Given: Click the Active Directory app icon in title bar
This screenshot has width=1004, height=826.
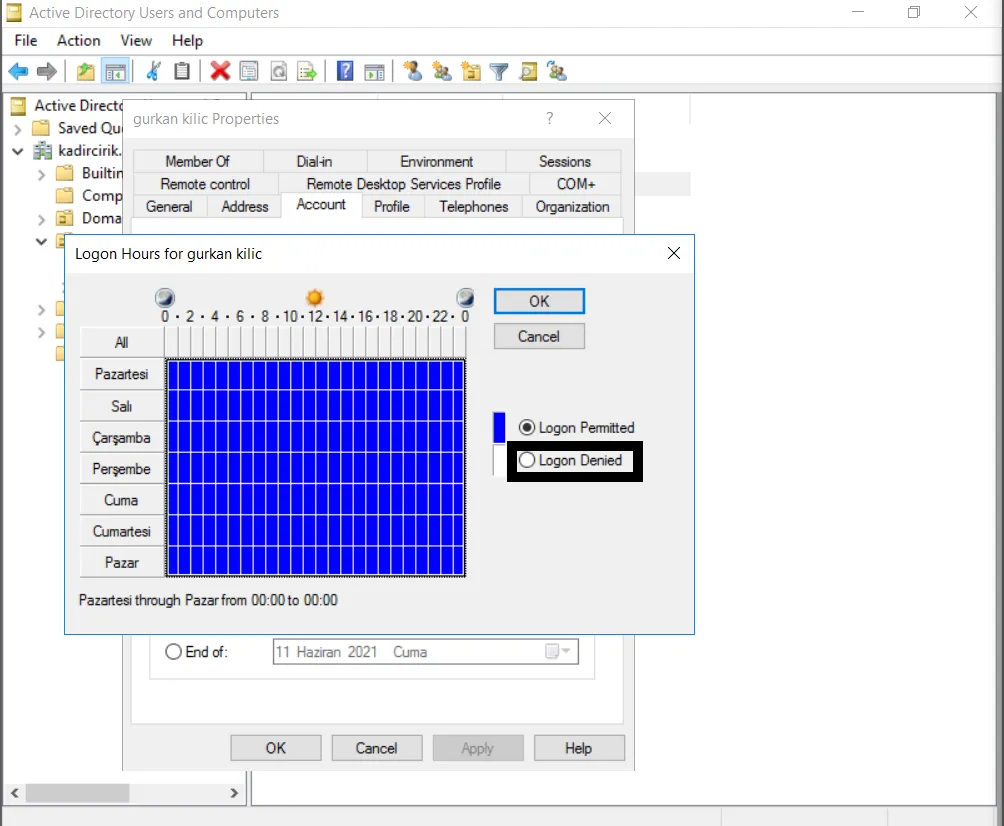Looking at the screenshot, I should pyautogui.click(x=13, y=13).
